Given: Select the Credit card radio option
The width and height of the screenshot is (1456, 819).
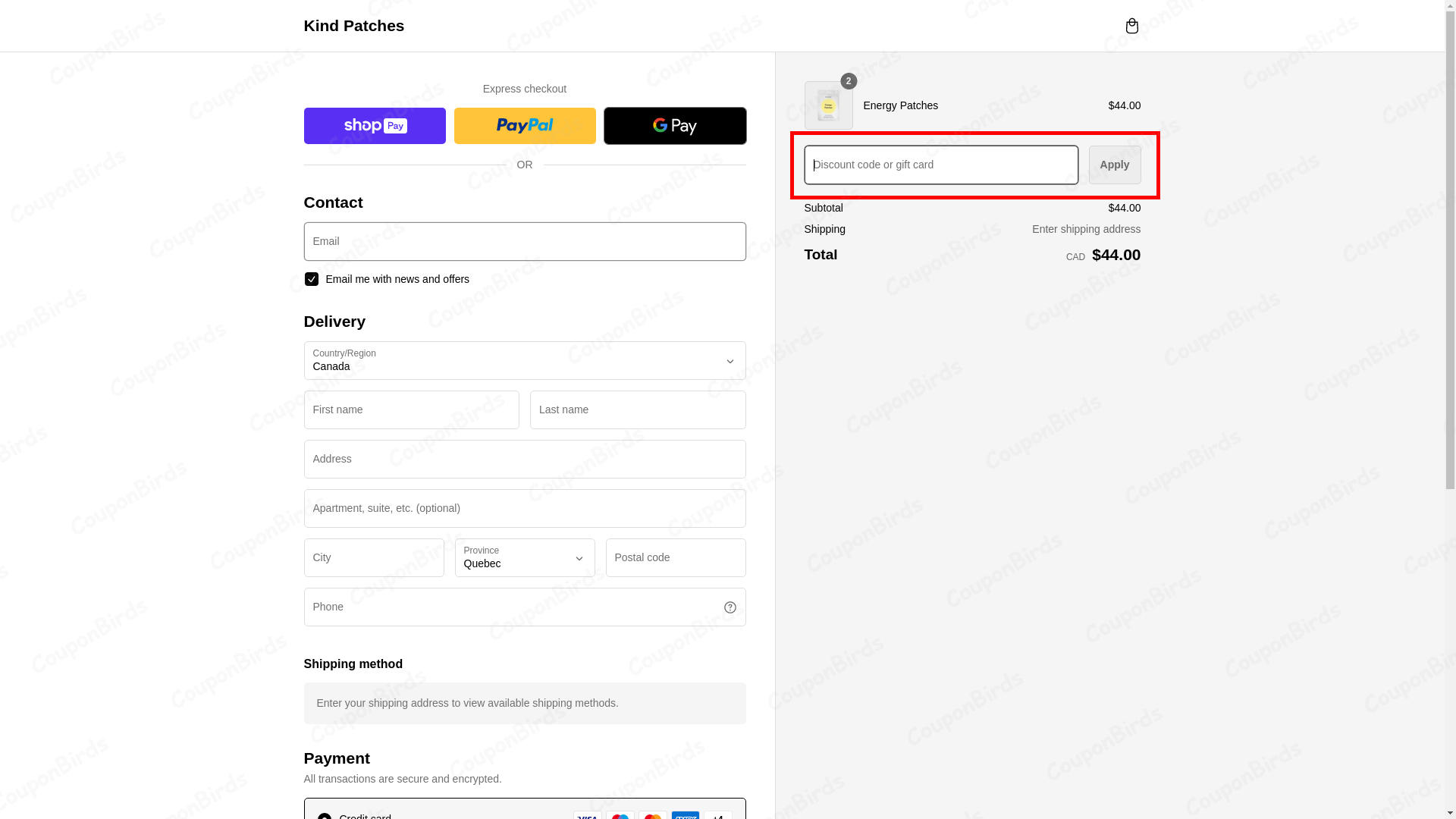Looking at the screenshot, I should coord(325,816).
